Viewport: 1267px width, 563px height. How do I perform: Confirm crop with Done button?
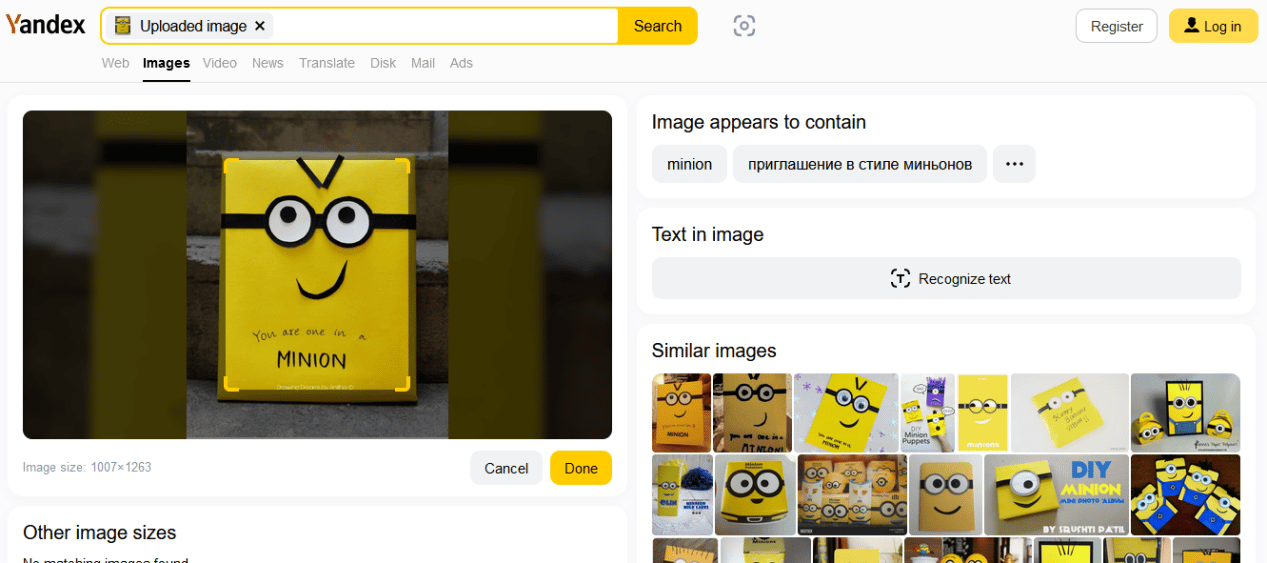point(581,468)
